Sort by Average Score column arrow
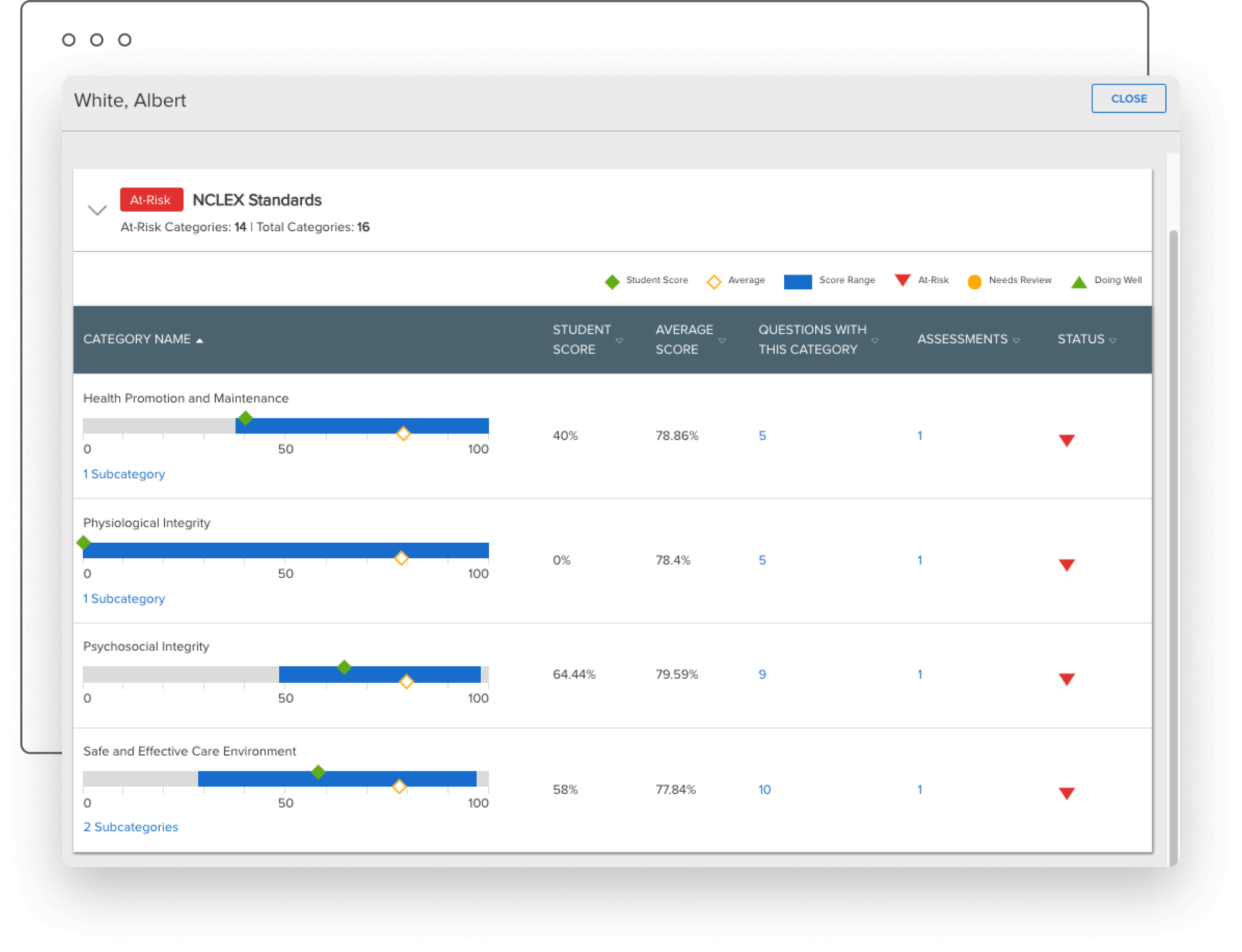The width and height of the screenshot is (1242, 952). point(722,340)
